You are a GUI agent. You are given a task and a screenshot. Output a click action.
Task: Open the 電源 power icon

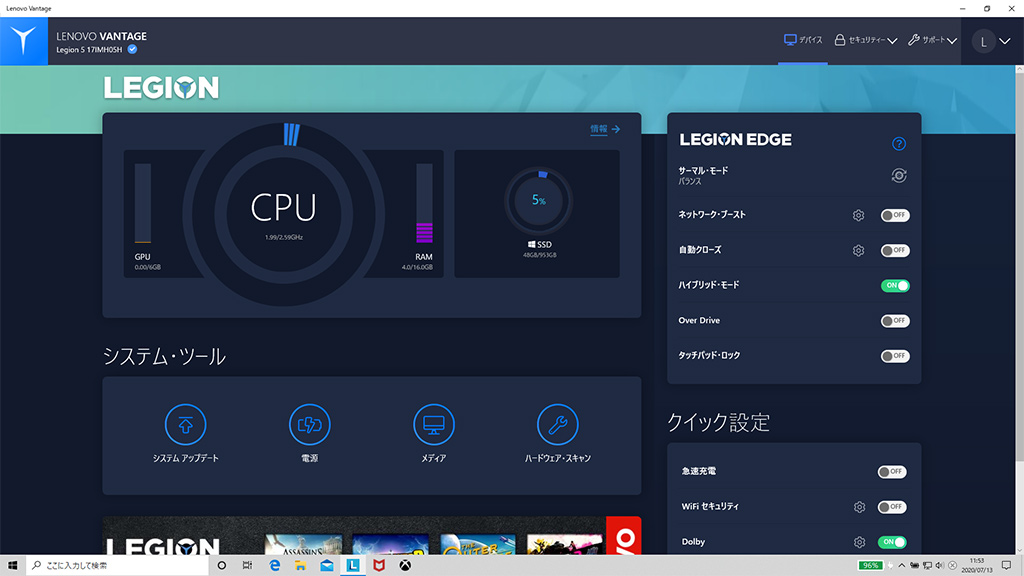click(310, 424)
